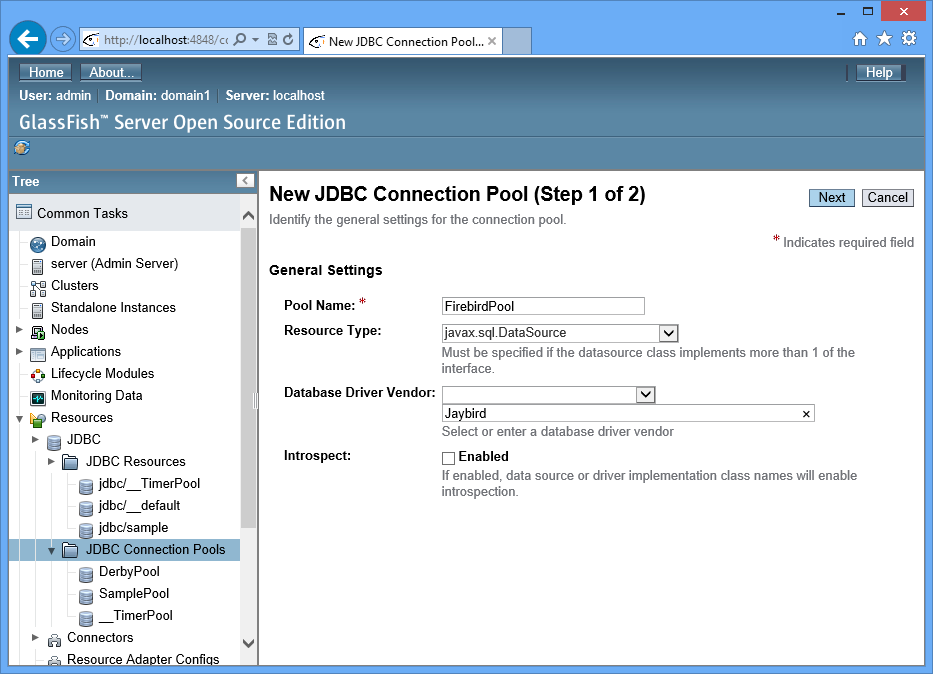Click the search magnifier in address bar
This screenshot has width=933, height=674.
tap(240, 40)
